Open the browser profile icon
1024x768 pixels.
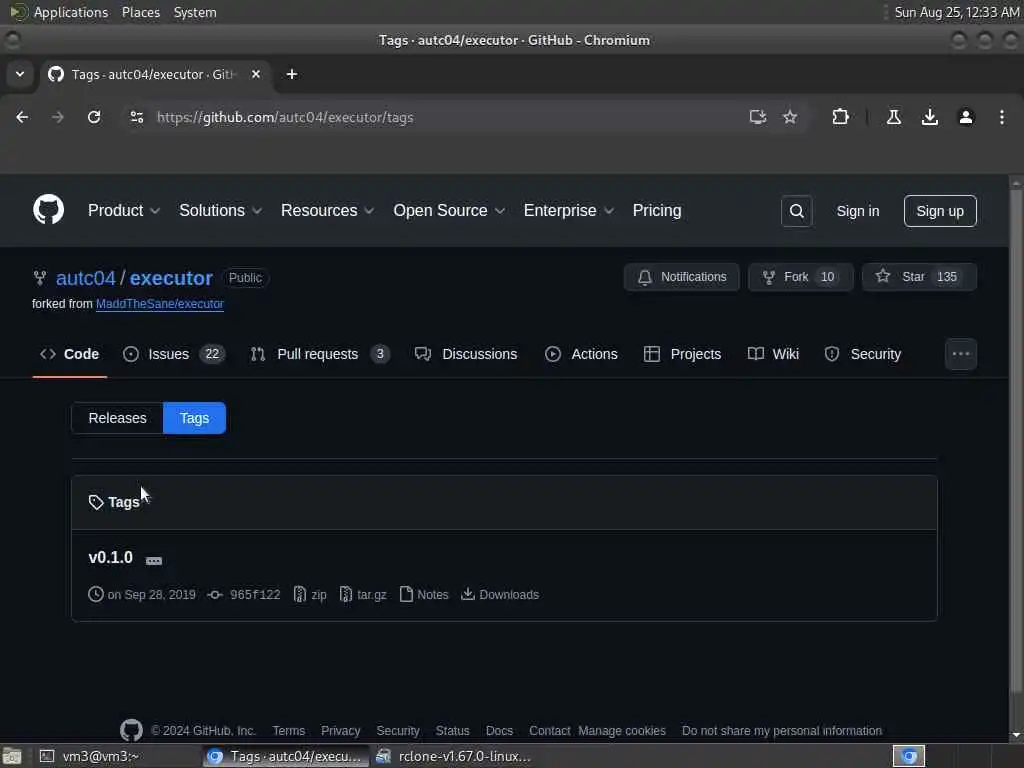click(966, 118)
